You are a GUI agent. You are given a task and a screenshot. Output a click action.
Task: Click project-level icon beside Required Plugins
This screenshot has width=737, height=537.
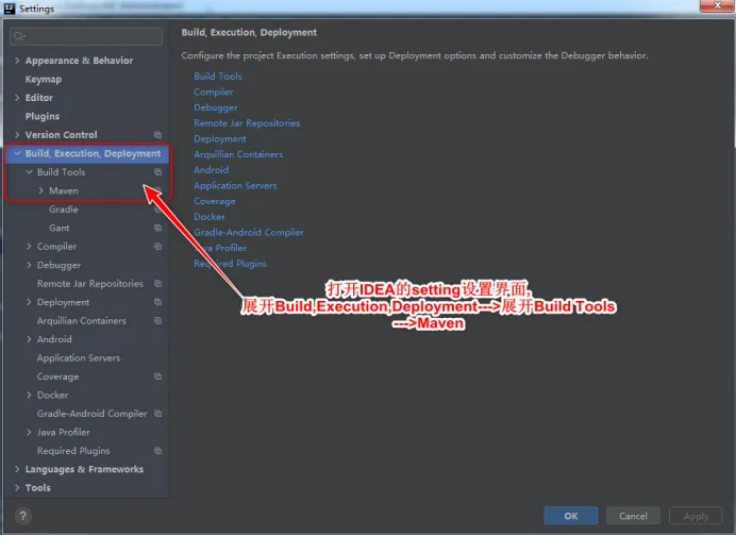[x=158, y=451]
